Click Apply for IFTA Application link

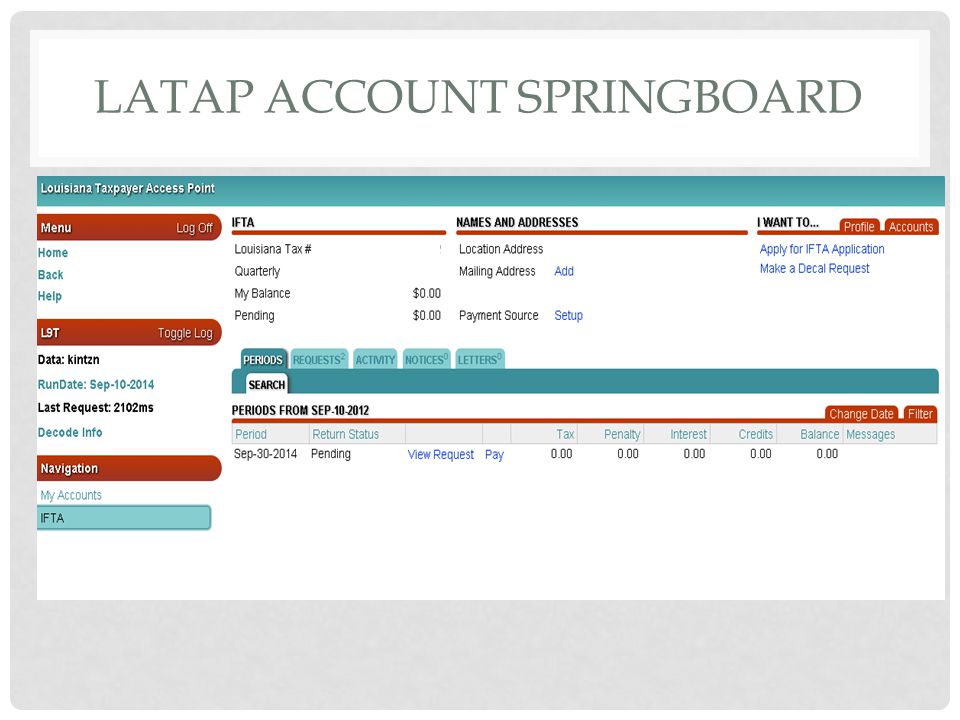coord(822,249)
